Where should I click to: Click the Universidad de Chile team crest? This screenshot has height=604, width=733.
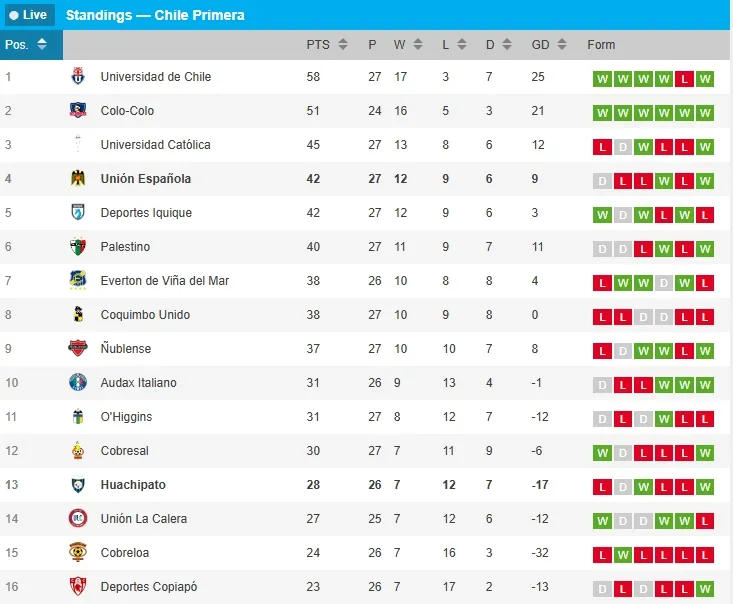78,77
